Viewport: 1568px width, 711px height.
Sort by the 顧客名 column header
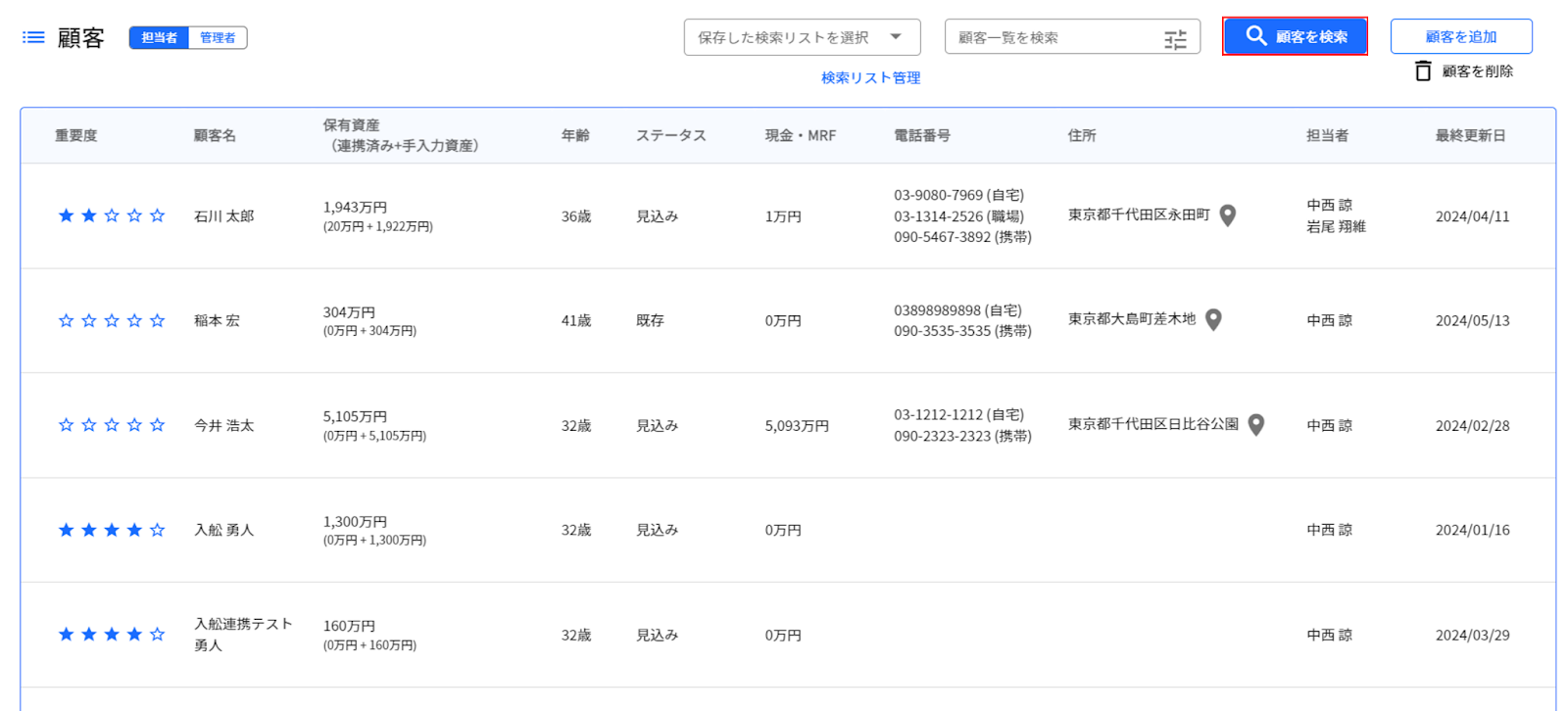point(215,135)
